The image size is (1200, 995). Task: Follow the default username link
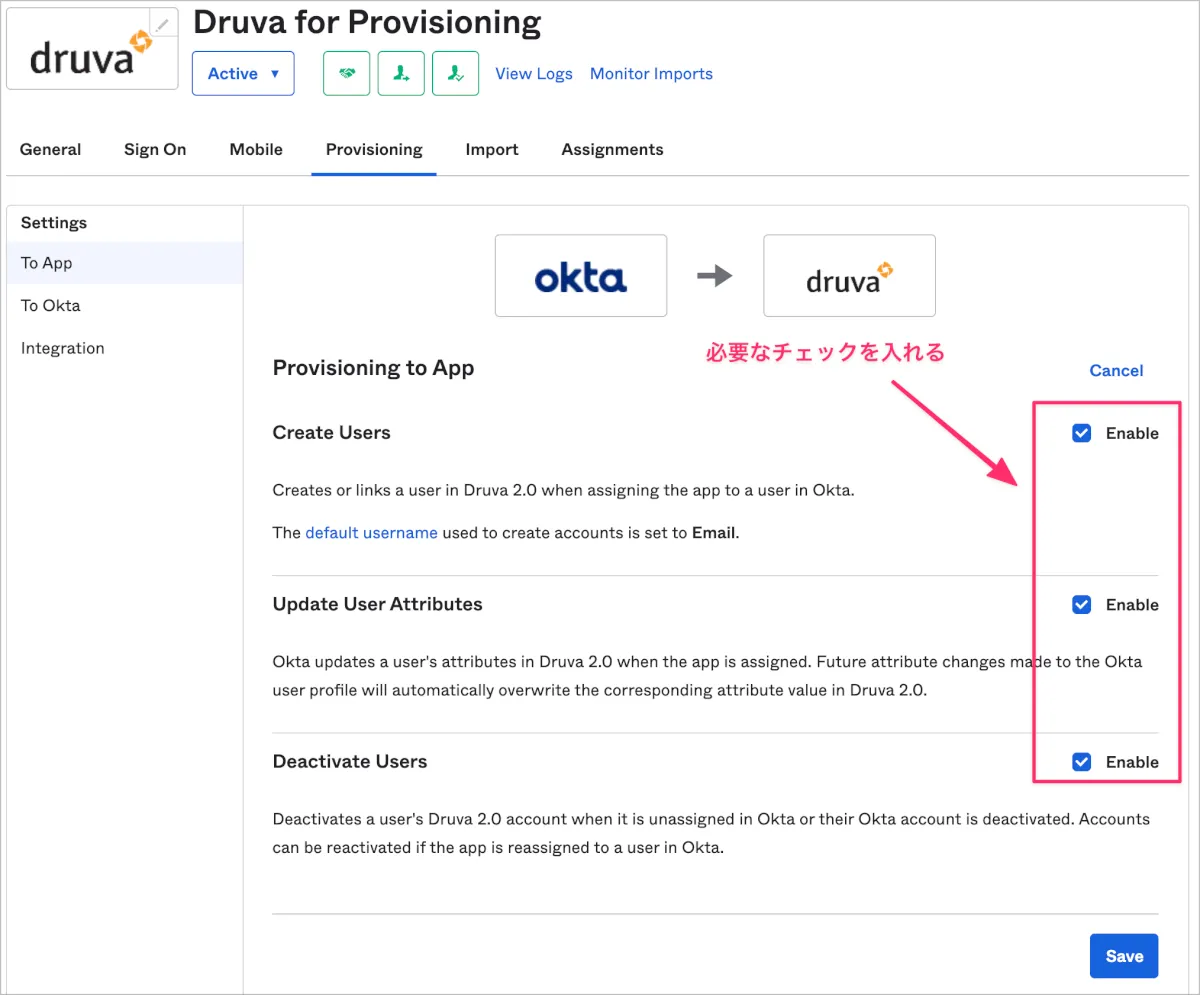click(371, 533)
